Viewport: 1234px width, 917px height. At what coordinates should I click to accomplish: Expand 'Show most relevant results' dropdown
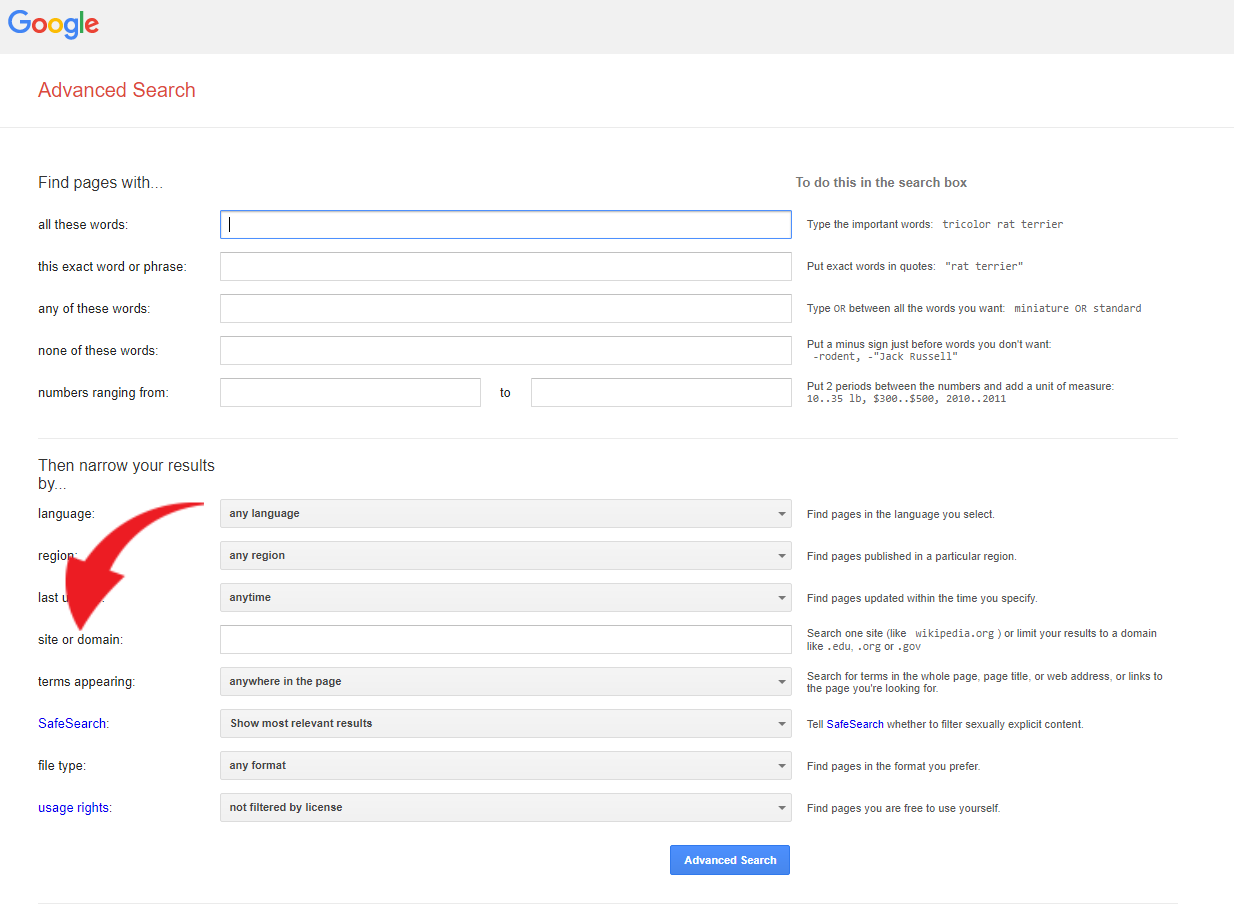tap(505, 723)
